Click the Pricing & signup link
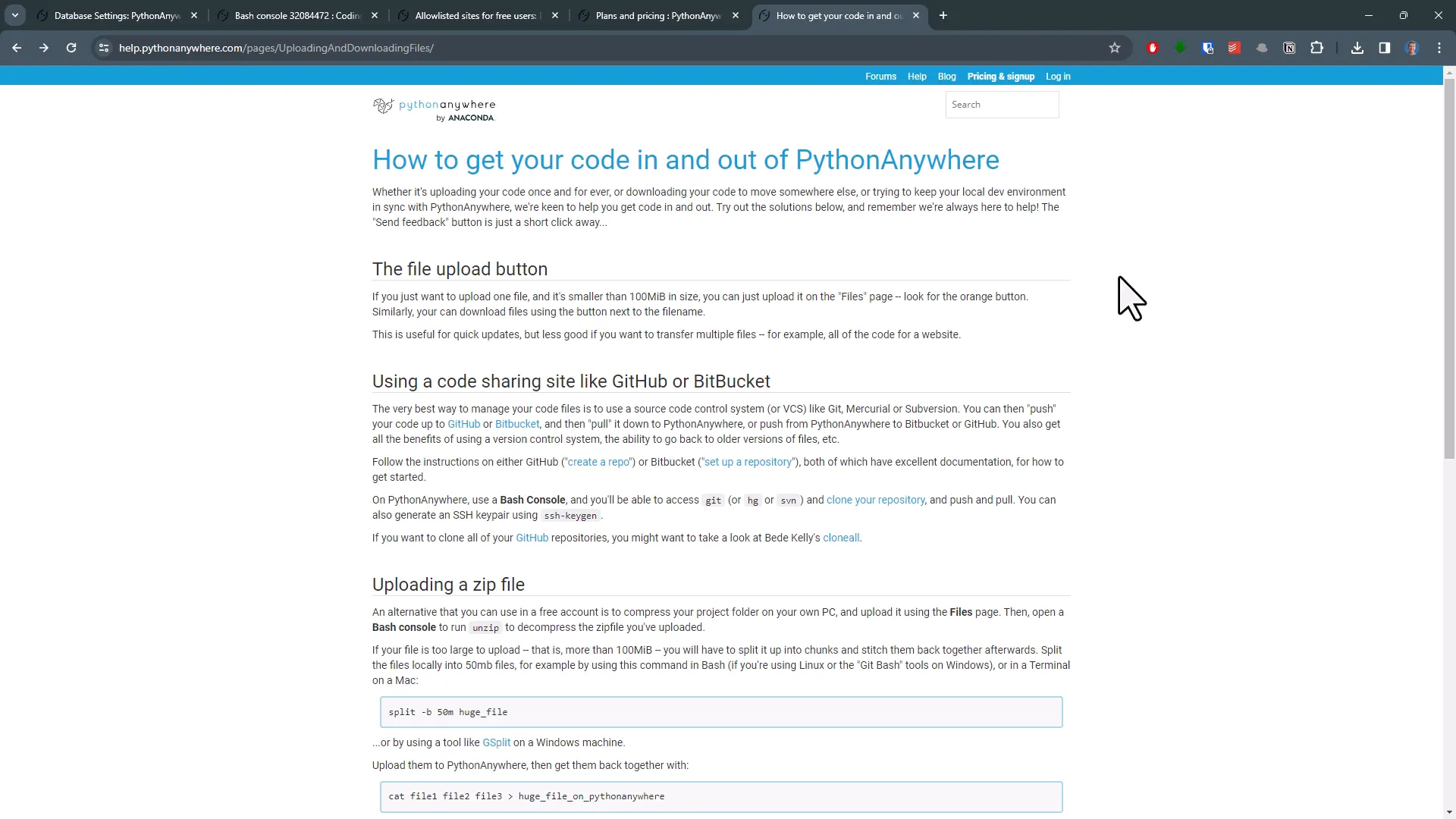Screen dimensions: 1456x819 coord(1001,76)
